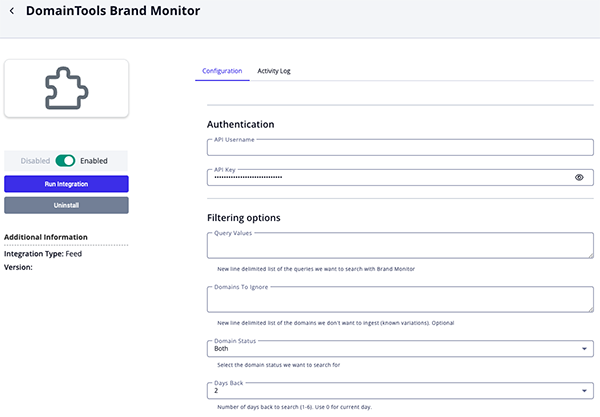
Task: Click into the API Key field
Action: coord(390,177)
